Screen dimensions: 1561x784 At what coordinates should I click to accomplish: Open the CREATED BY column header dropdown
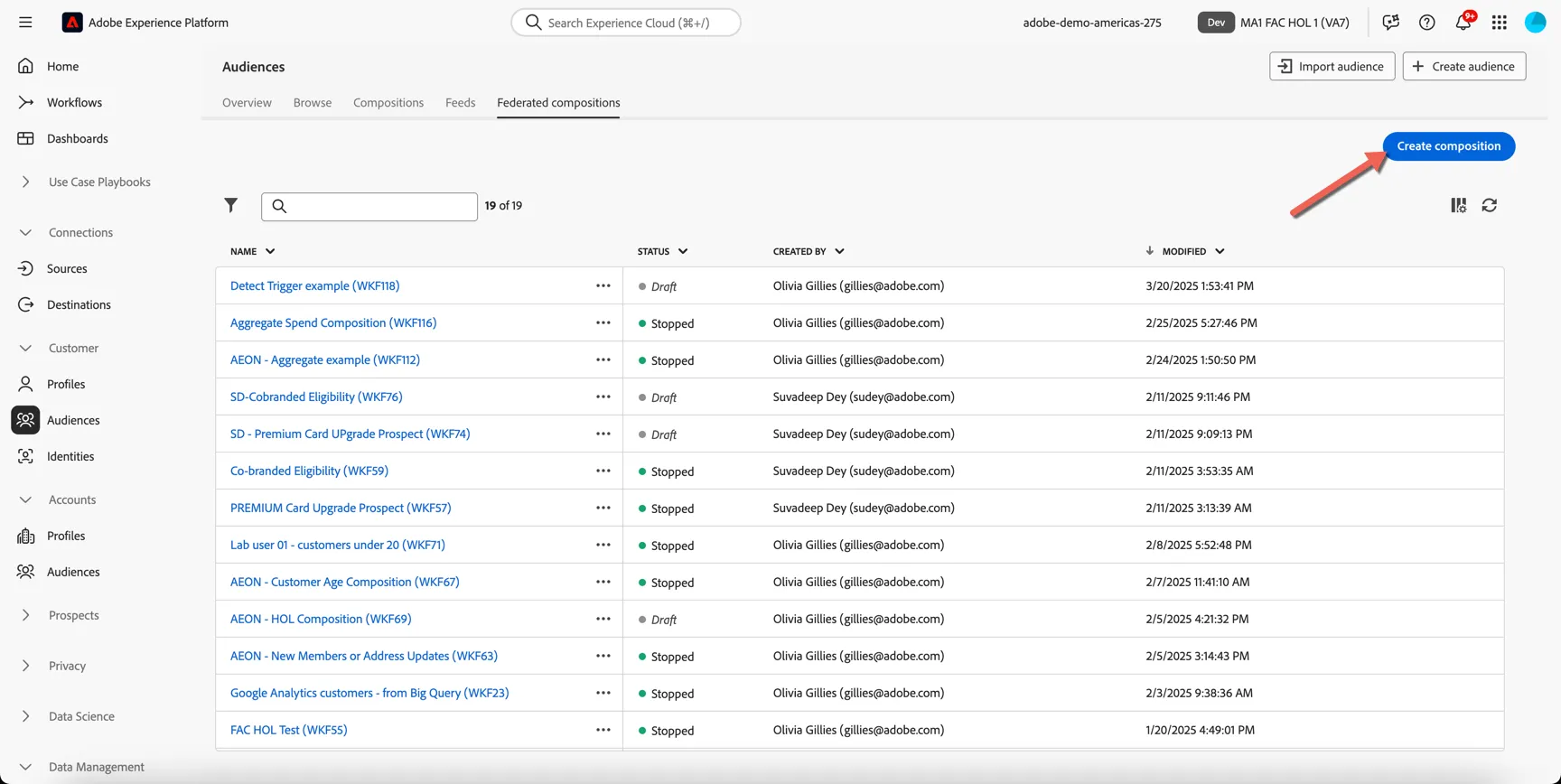(839, 251)
